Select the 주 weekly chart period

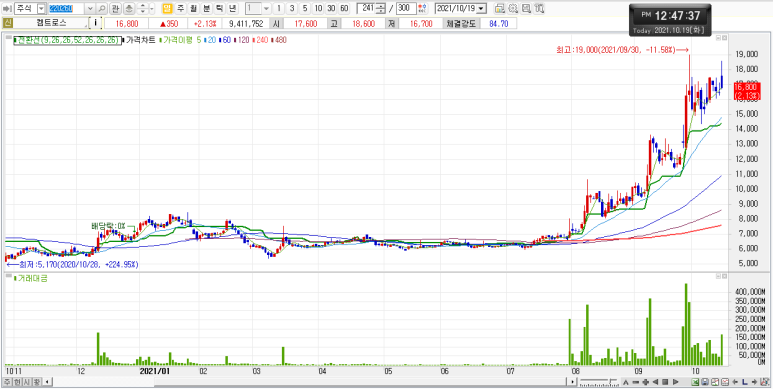click(x=180, y=8)
